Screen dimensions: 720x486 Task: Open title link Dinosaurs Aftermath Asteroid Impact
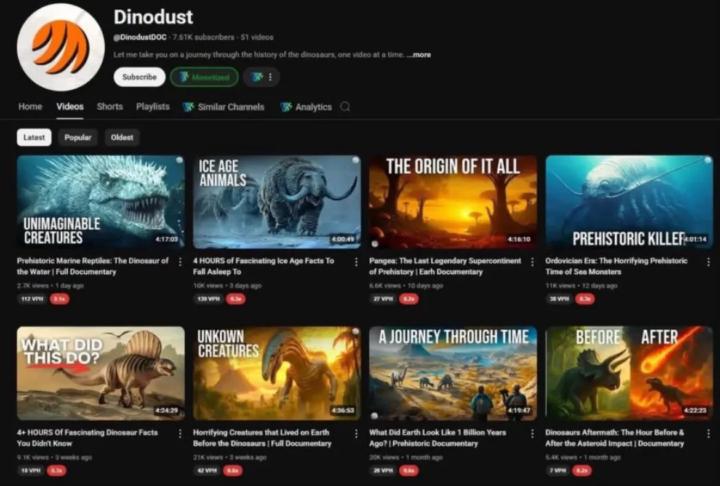[614, 438]
